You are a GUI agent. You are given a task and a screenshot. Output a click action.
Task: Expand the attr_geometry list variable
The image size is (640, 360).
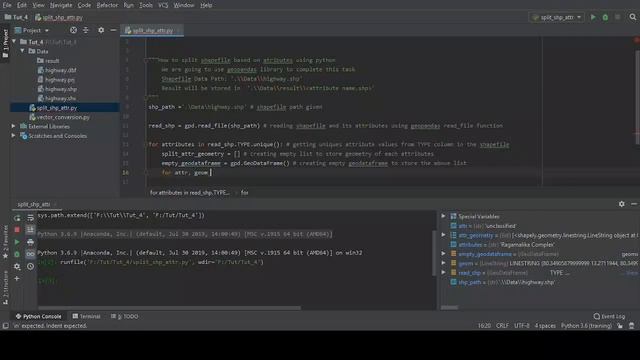point(444,235)
